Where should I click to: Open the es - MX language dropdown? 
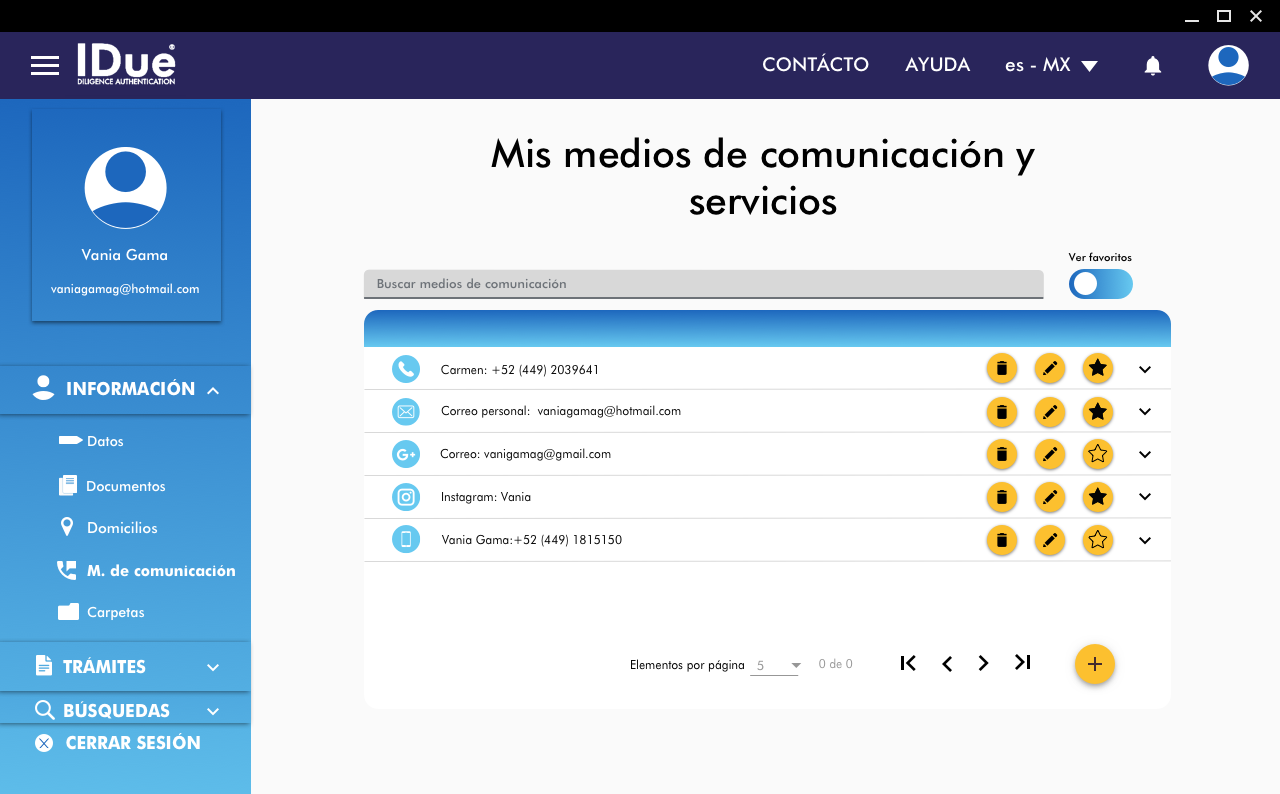point(1050,65)
